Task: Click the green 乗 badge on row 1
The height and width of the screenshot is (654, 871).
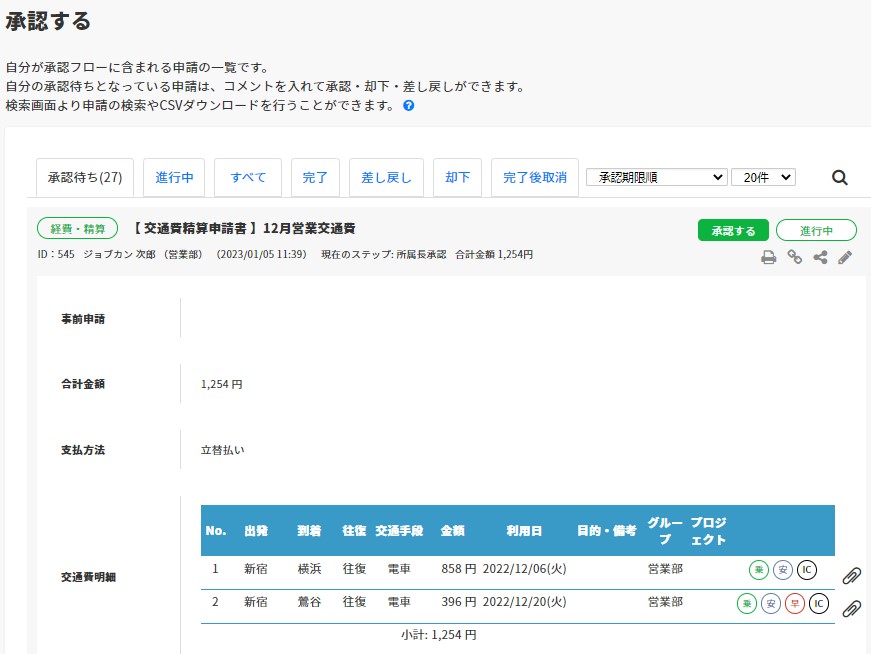Action: (759, 569)
